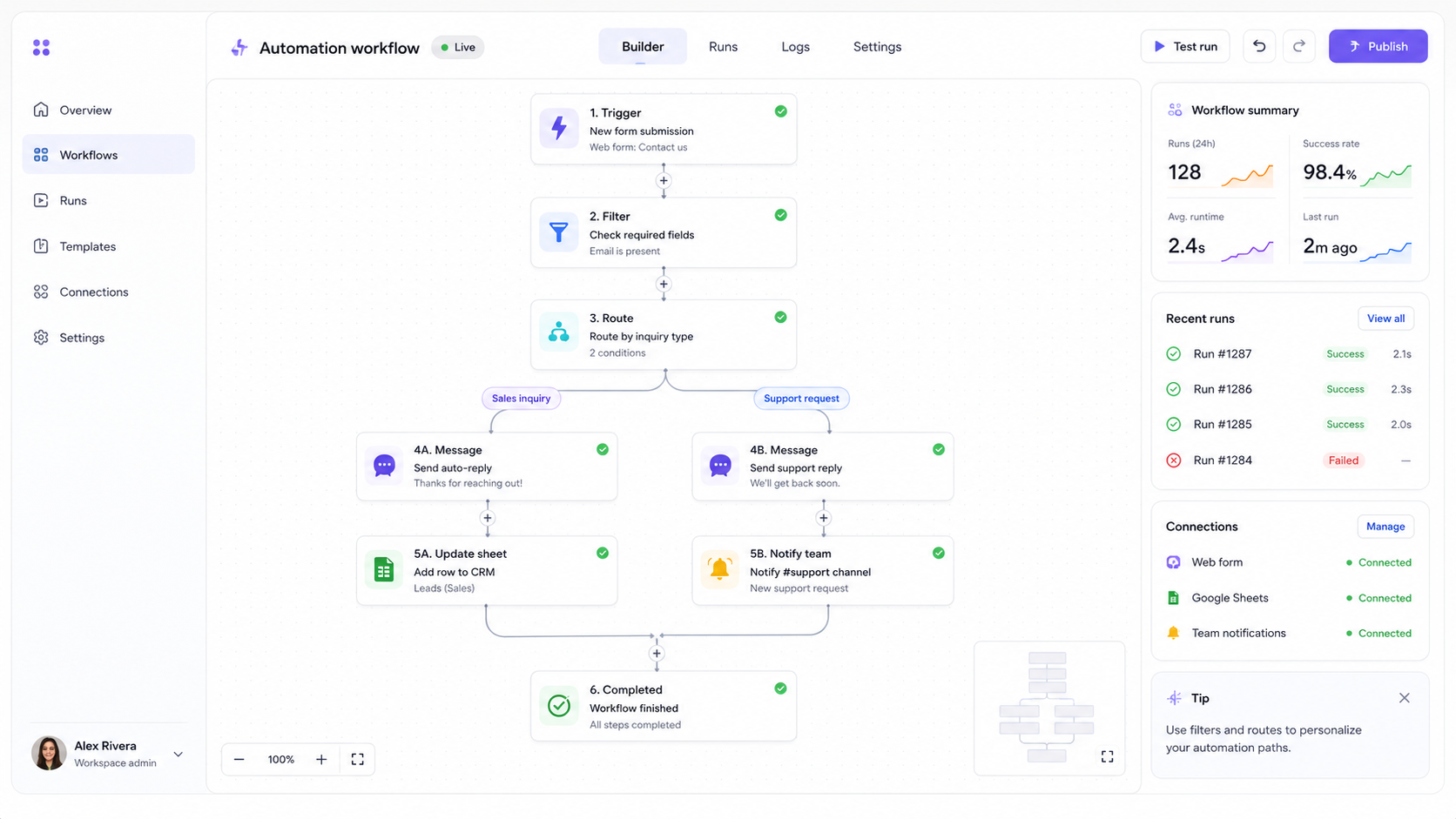Add step below 4B Message

coord(824,518)
